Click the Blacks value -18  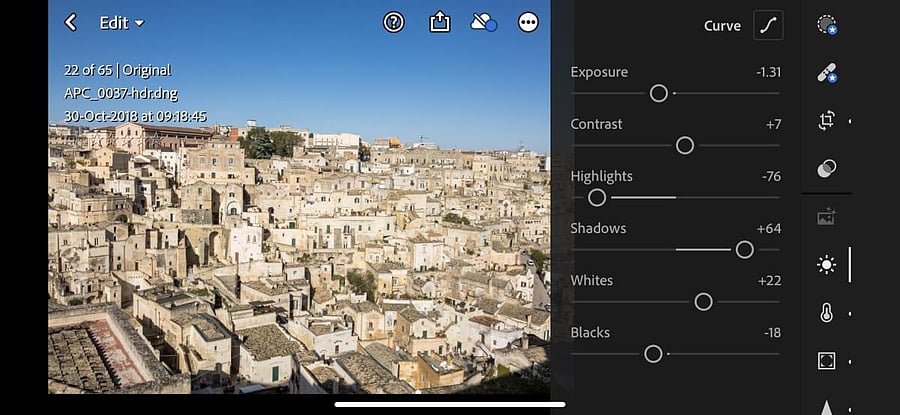tap(773, 333)
